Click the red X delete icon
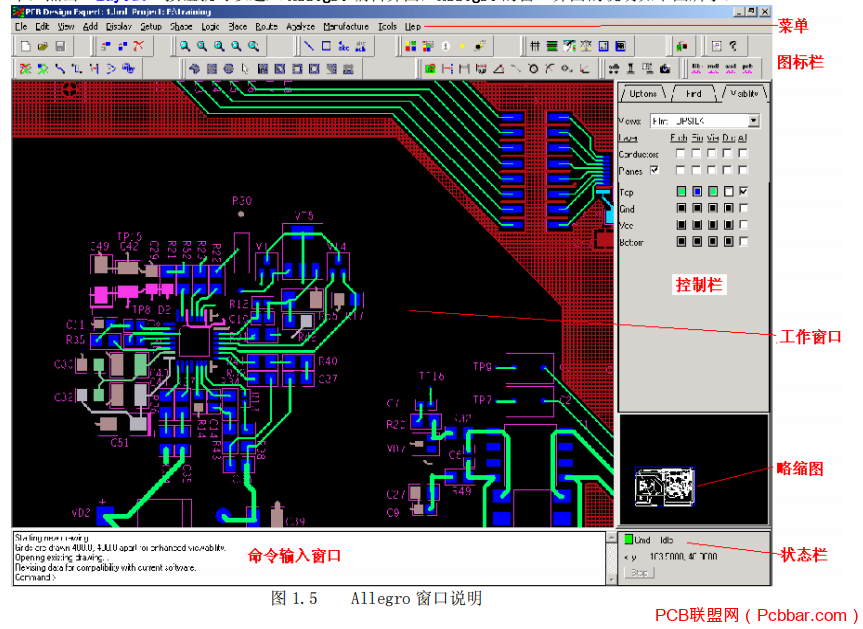863x629 pixels. click(139, 46)
